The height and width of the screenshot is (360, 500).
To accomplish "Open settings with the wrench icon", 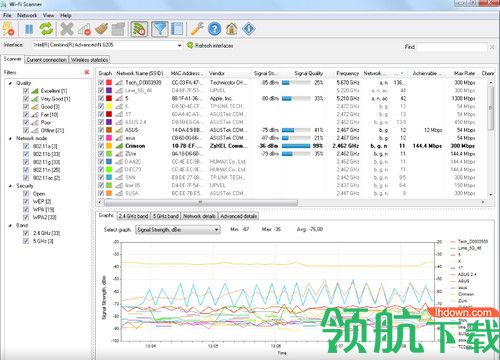I will (197, 29).
